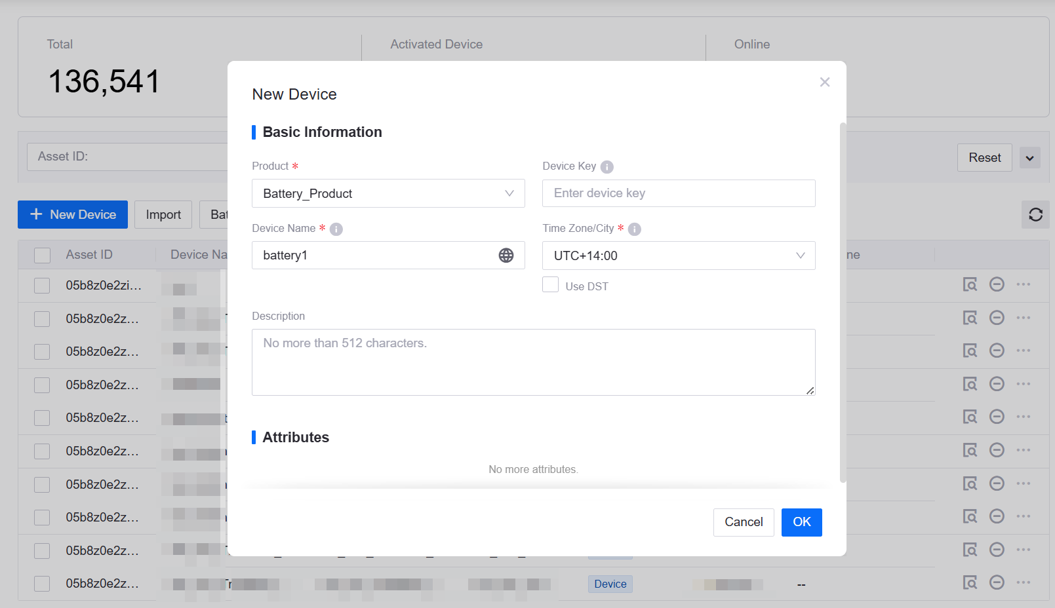The width and height of the screenshot is (1055, 608).
Task: Open the more options ellipsis in third row
Action: 1023,351
